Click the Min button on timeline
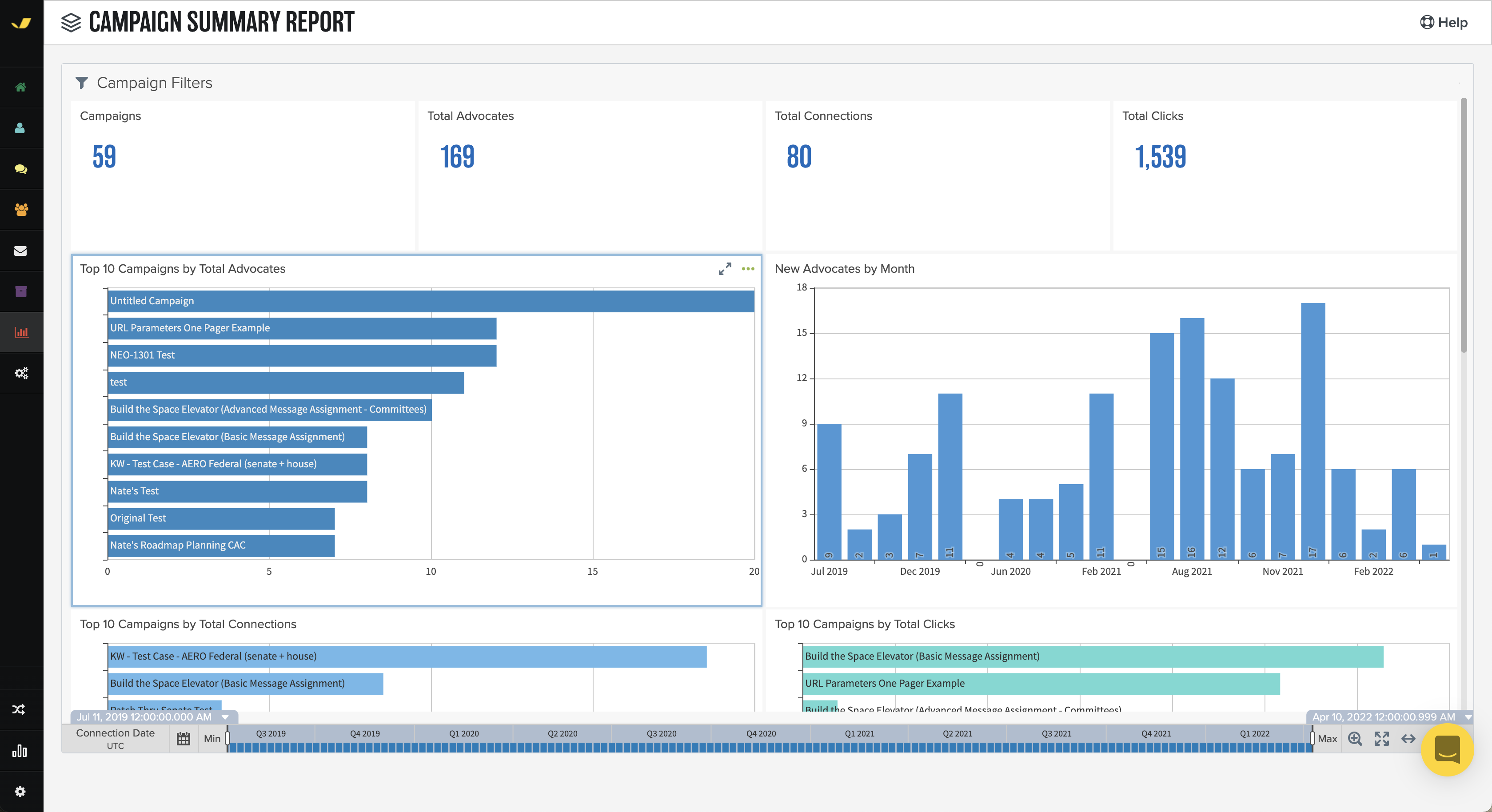The height and width of the screenshot is (812, 1492). [x=211, y=738]
